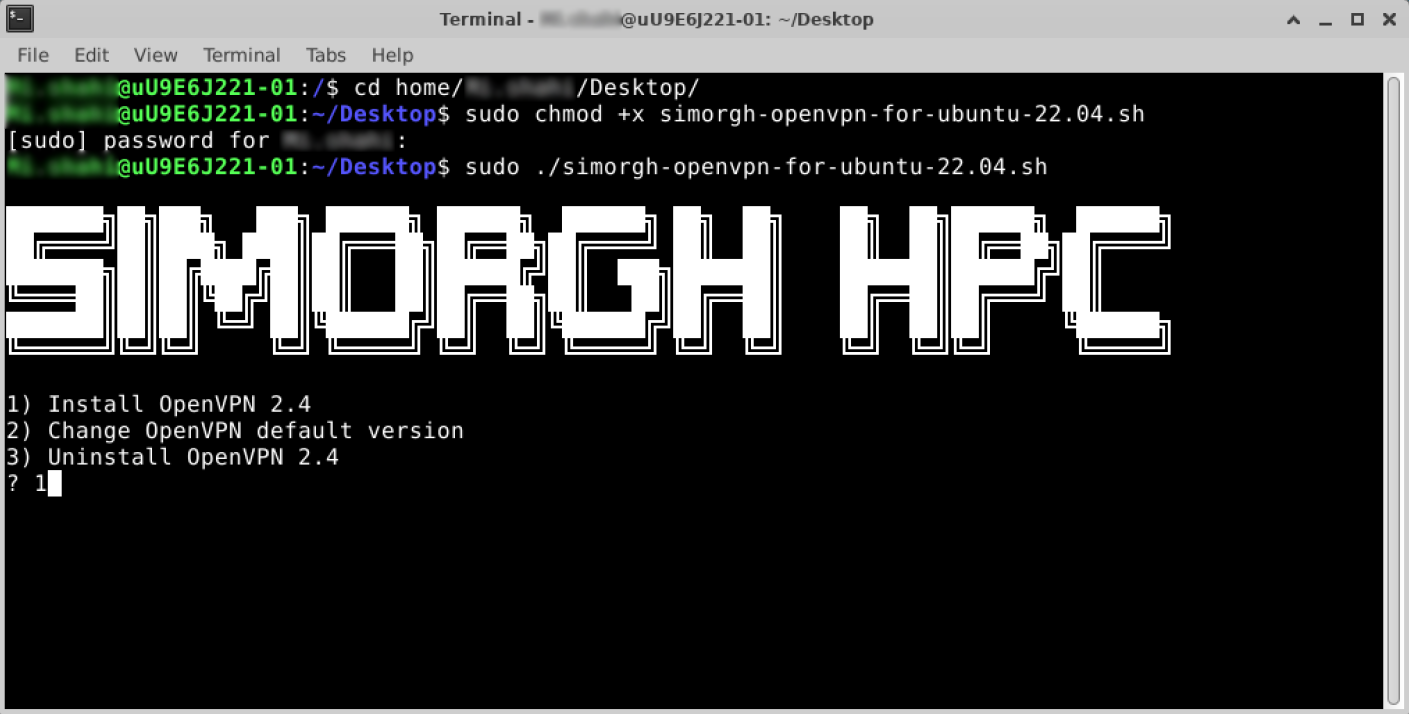Click the window title ending in '~/Desktop'
Image resolution: width=1409 pixels, height=714 pixels.
[x=656, y=19]
